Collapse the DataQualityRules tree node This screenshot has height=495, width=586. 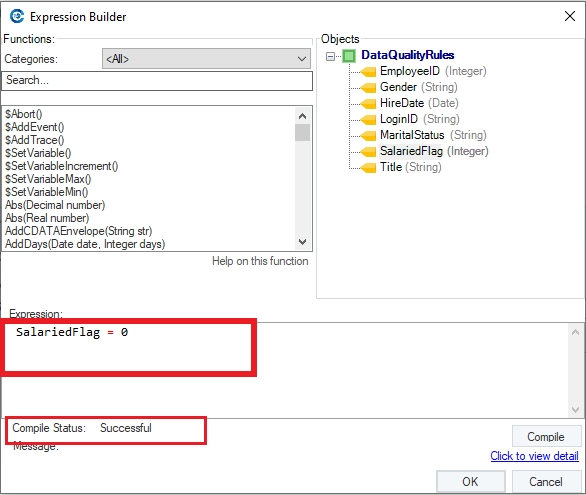[330, 56]
